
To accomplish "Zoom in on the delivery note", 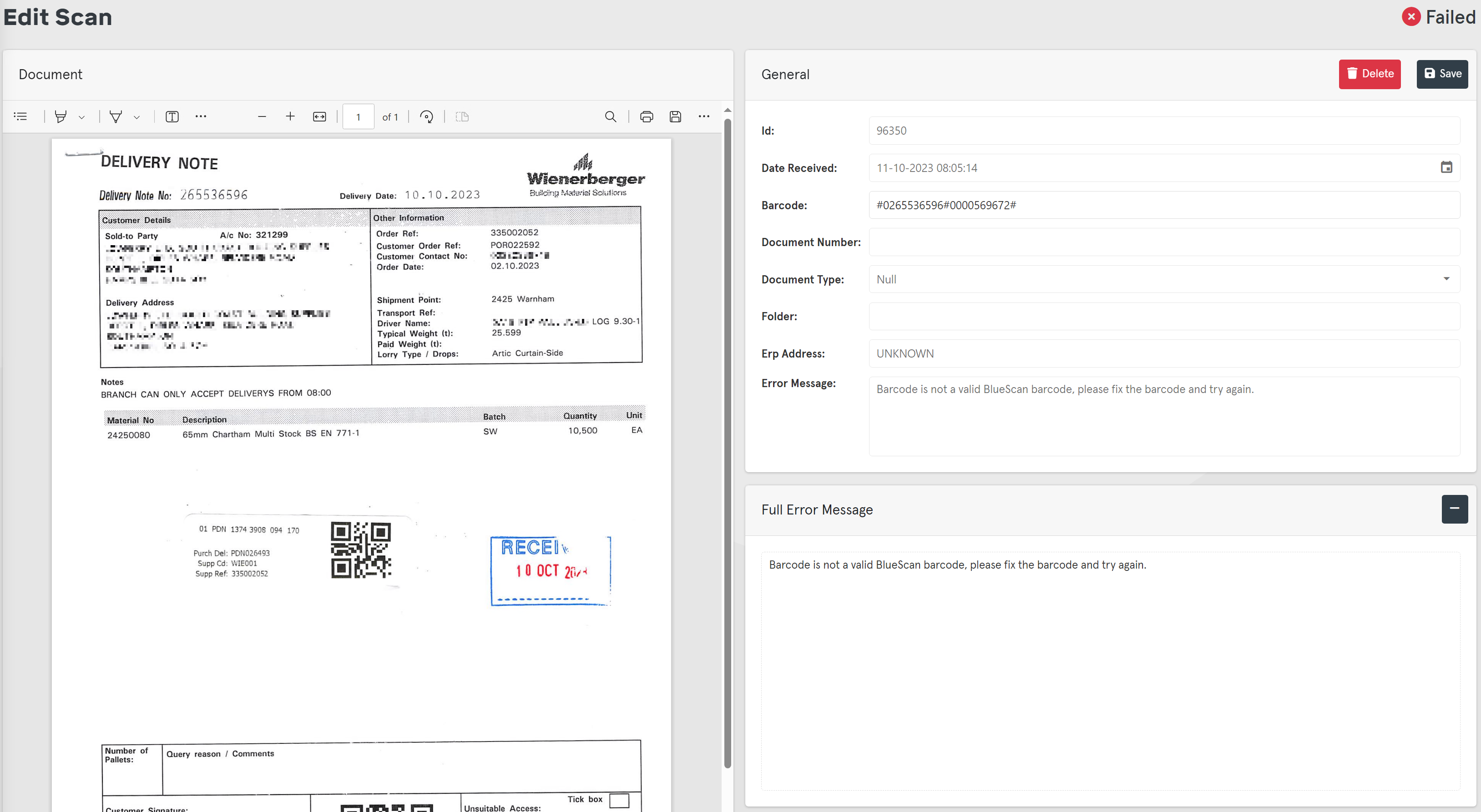I will [290, 116].
